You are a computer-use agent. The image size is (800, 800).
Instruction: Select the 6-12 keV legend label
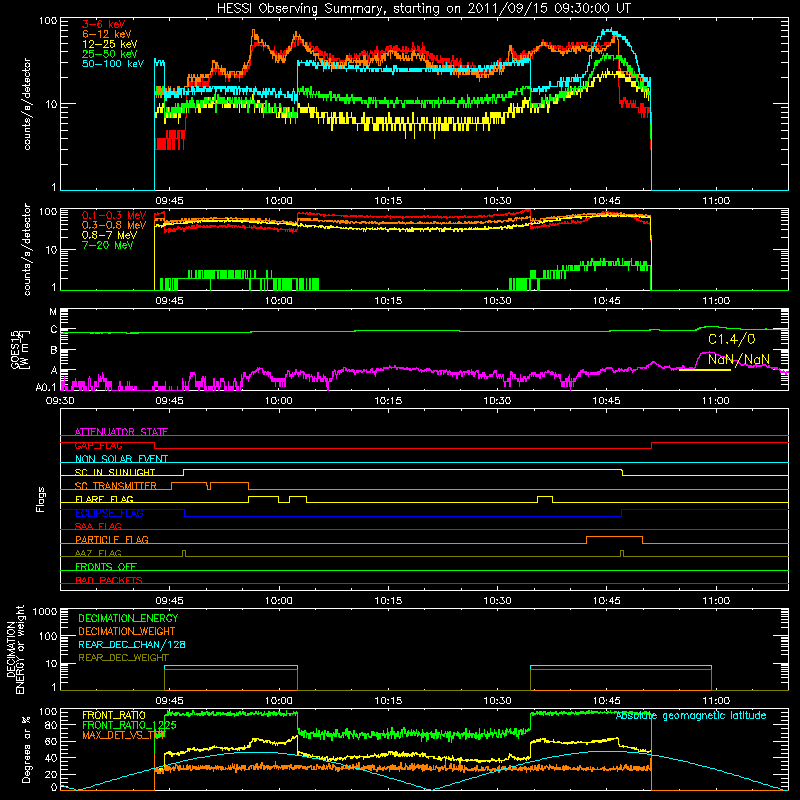pyautogui.click(x=107, y=34)
